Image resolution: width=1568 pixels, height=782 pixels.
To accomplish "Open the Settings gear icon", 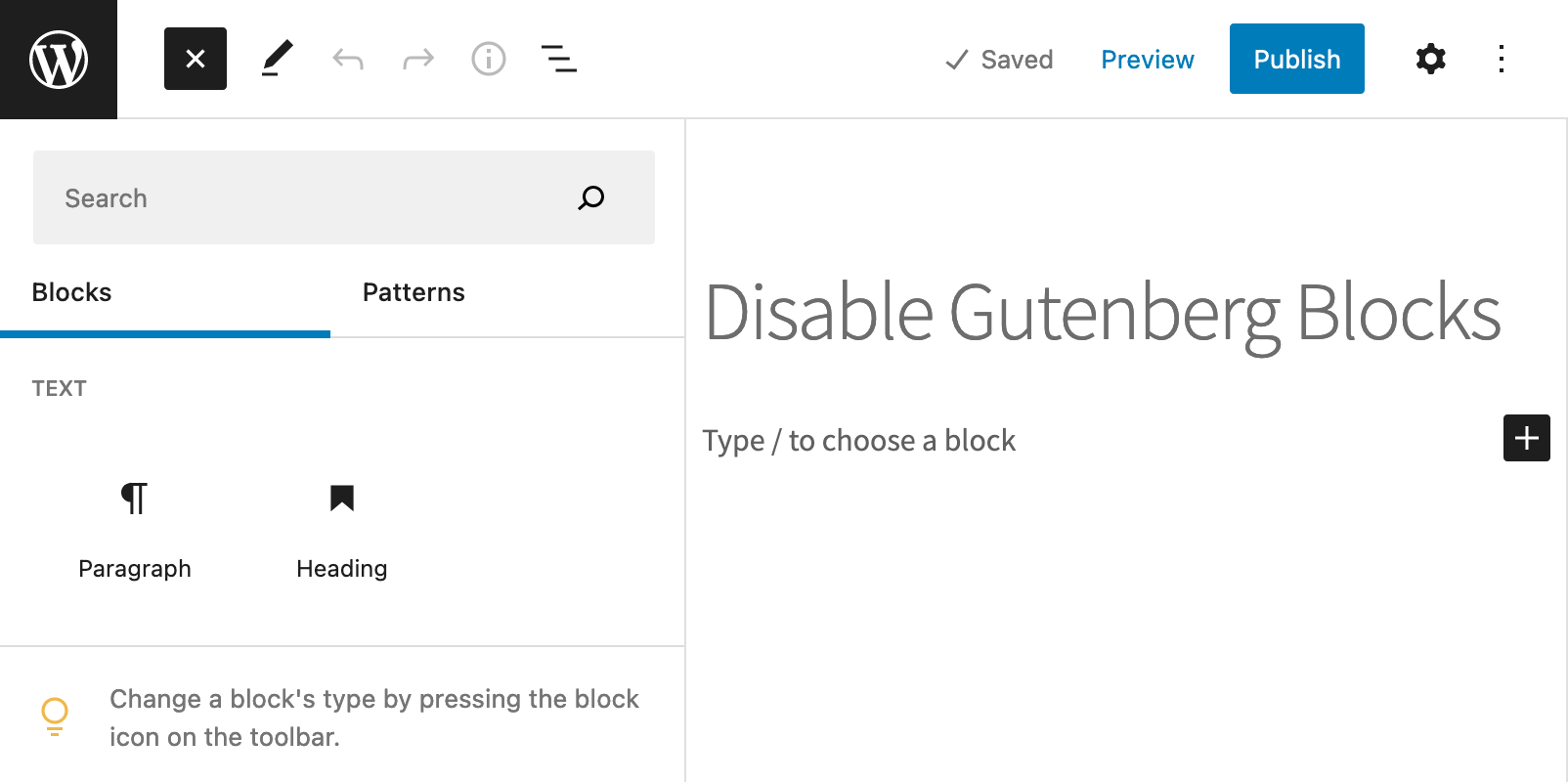I will 1429,59.
